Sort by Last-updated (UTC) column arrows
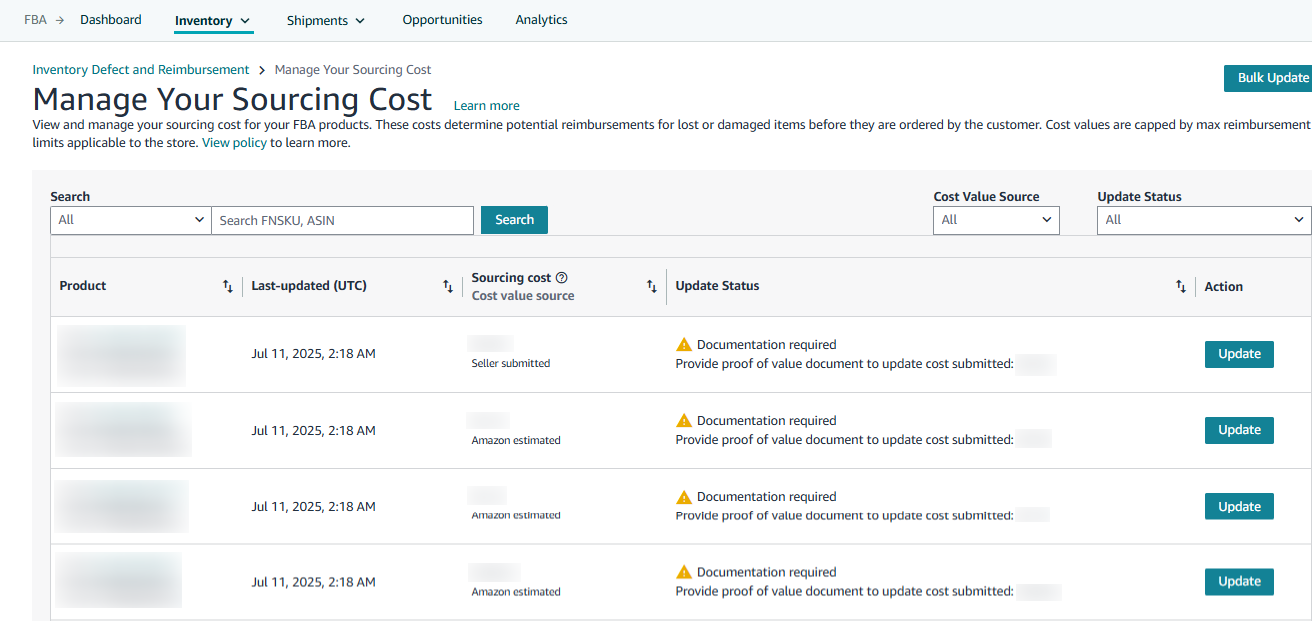 coord(448,287)
